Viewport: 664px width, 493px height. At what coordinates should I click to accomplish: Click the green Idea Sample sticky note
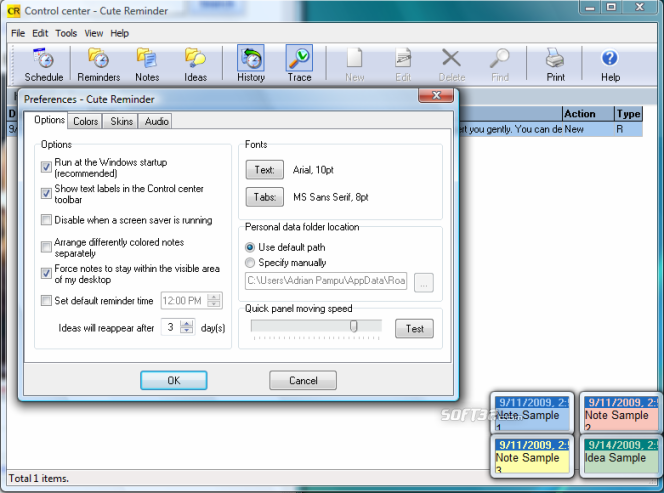click(x=621, y=456)
